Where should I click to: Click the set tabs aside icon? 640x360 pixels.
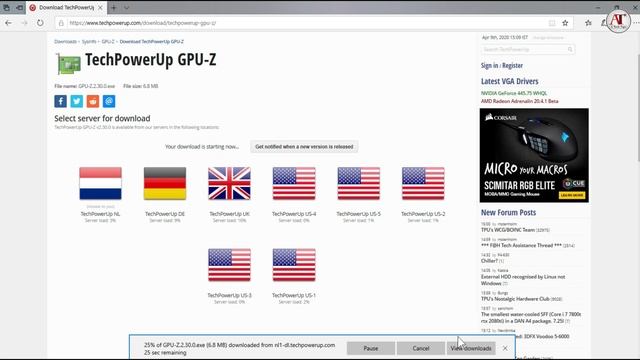pyautogui.click(x=19, y=7)
